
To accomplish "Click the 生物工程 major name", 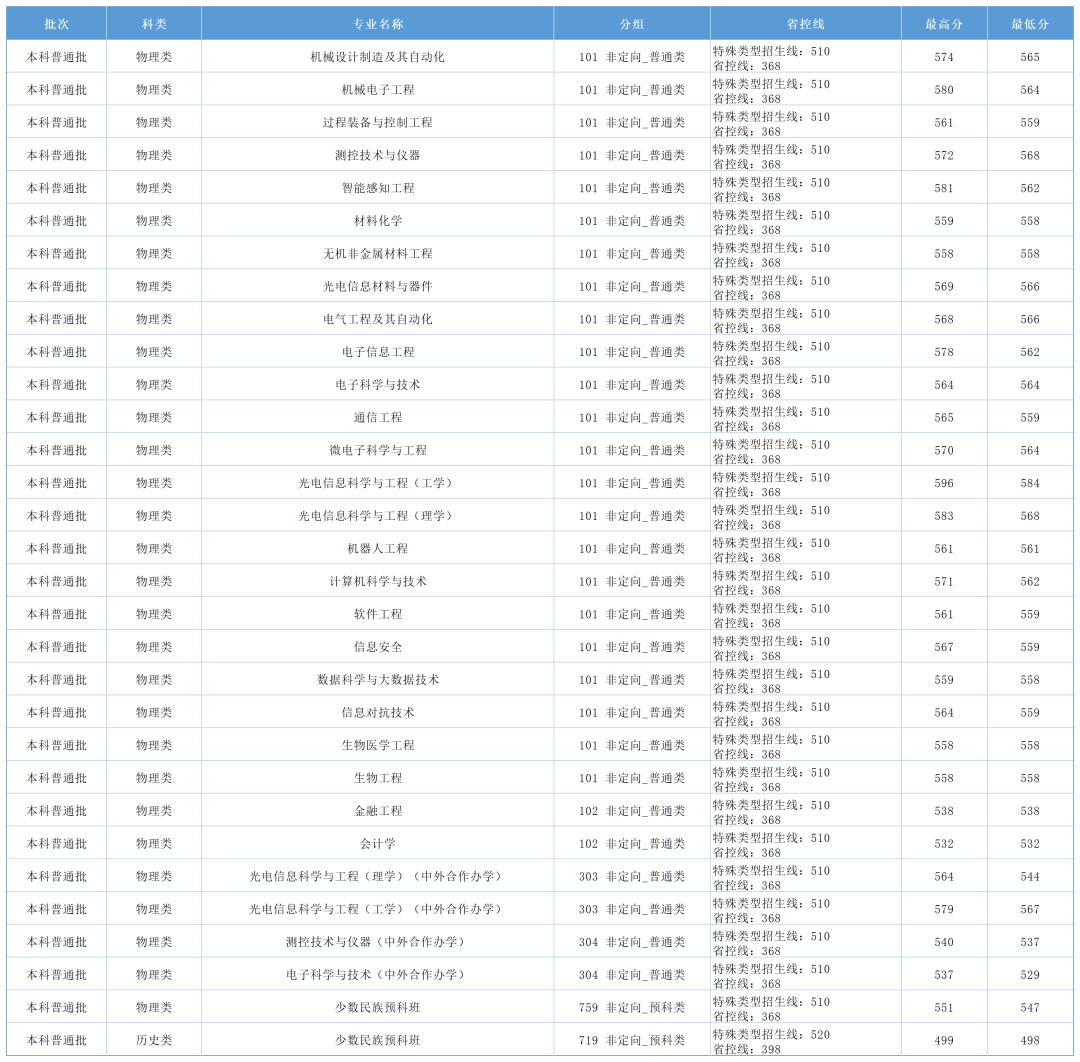I will coord(377,778).
